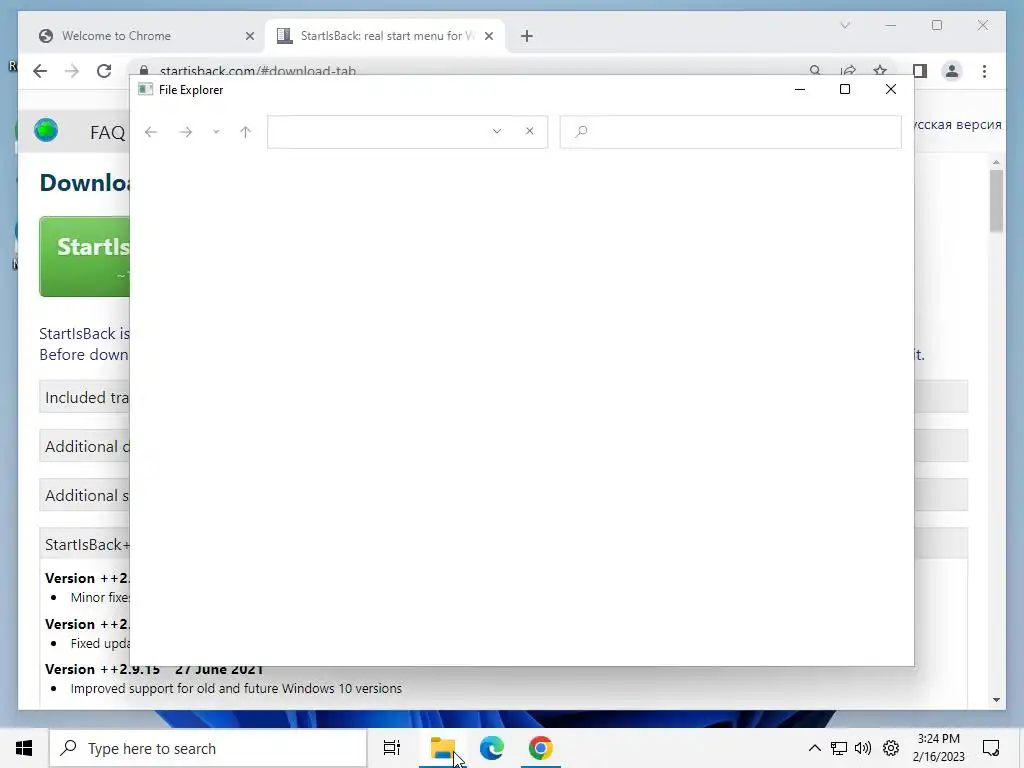This screenshot has width=1024, height=768.
Task: Open network status tray icon
Action: 839,748
